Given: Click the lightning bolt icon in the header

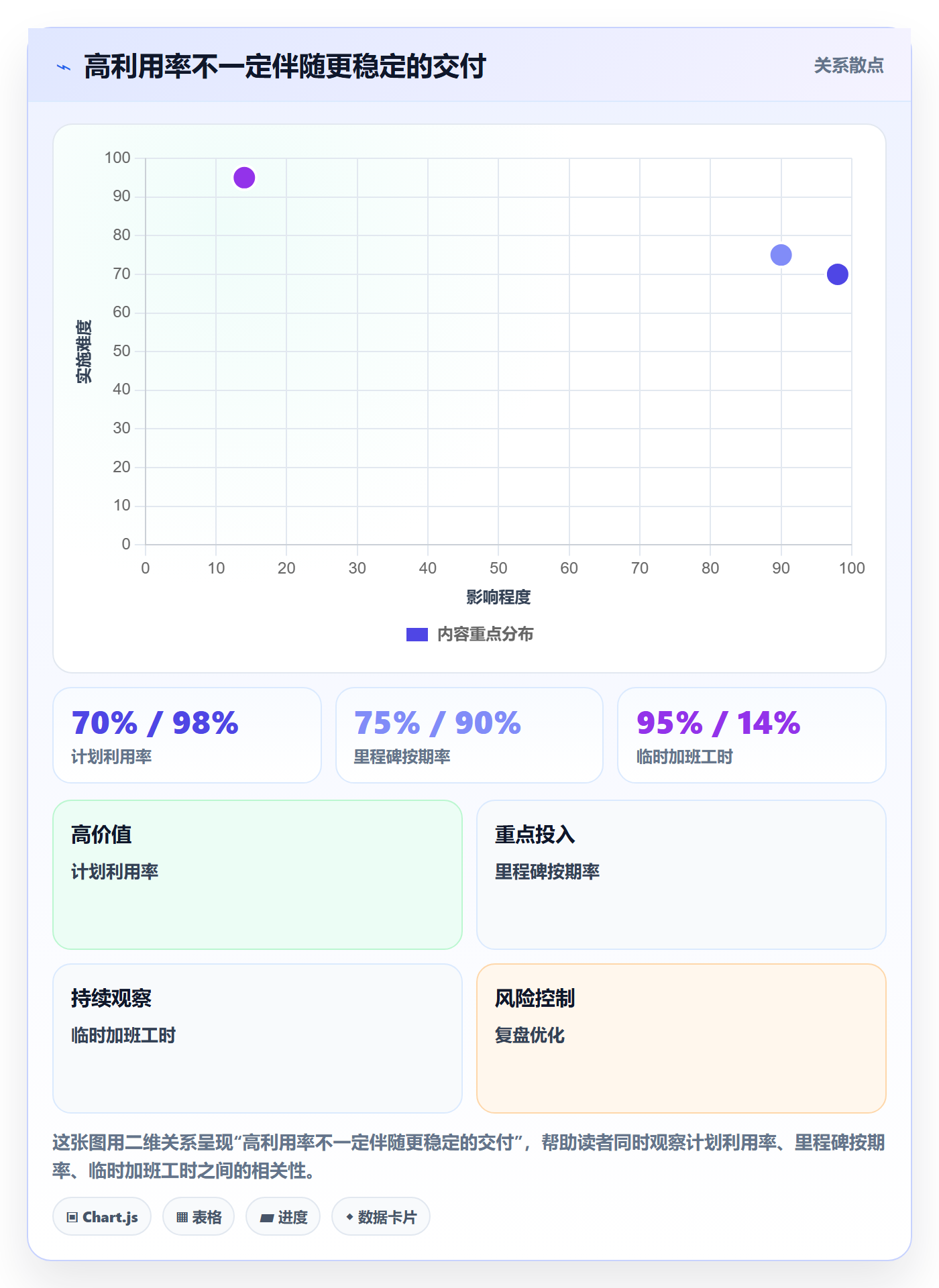Looking at the screenshot, I should coord(64,67).
